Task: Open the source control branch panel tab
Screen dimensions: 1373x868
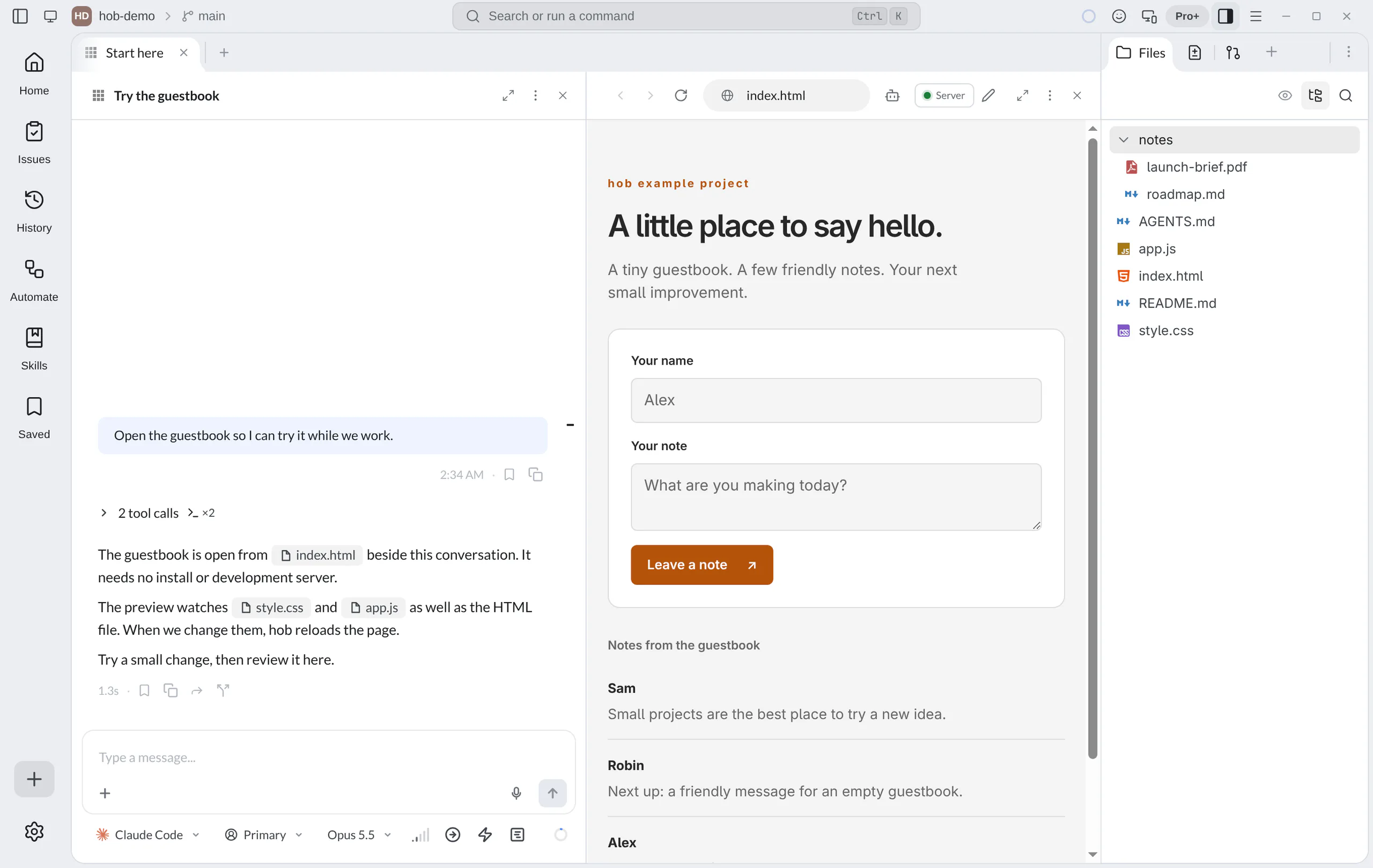Action: [1232, 53]
